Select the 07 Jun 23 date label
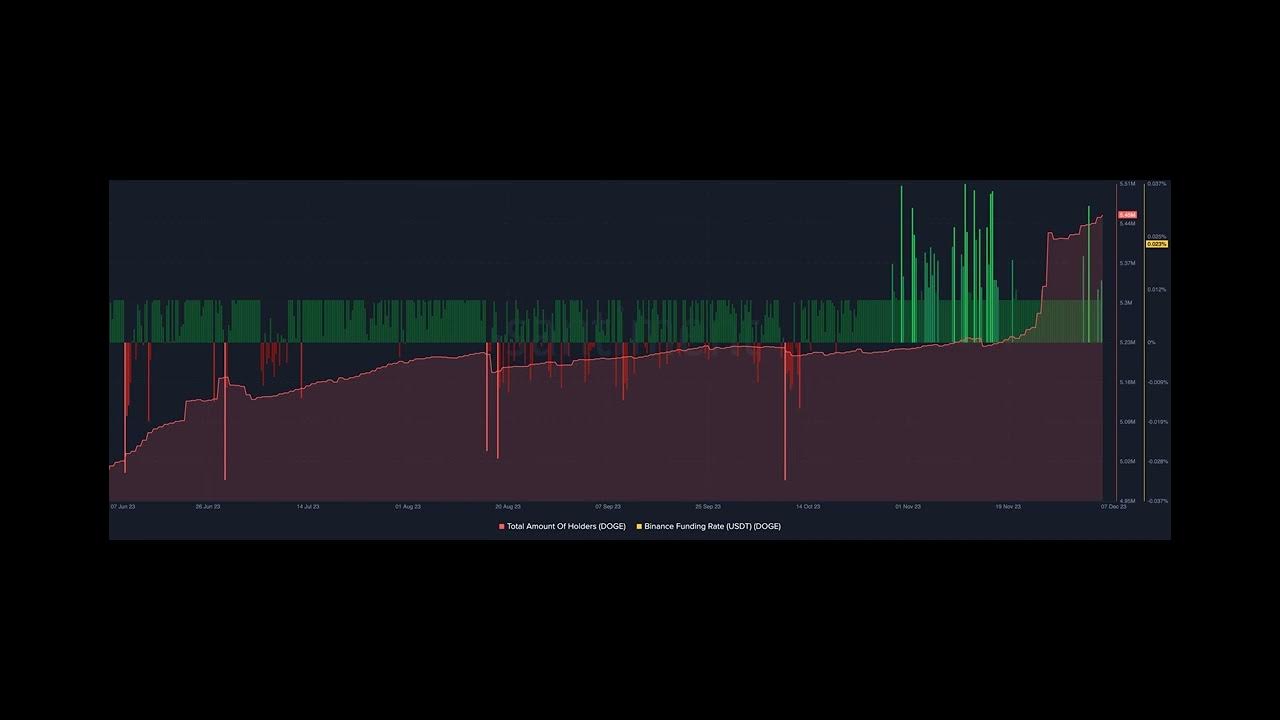The height and width of the screenshot is (720, 1280). 123,507
